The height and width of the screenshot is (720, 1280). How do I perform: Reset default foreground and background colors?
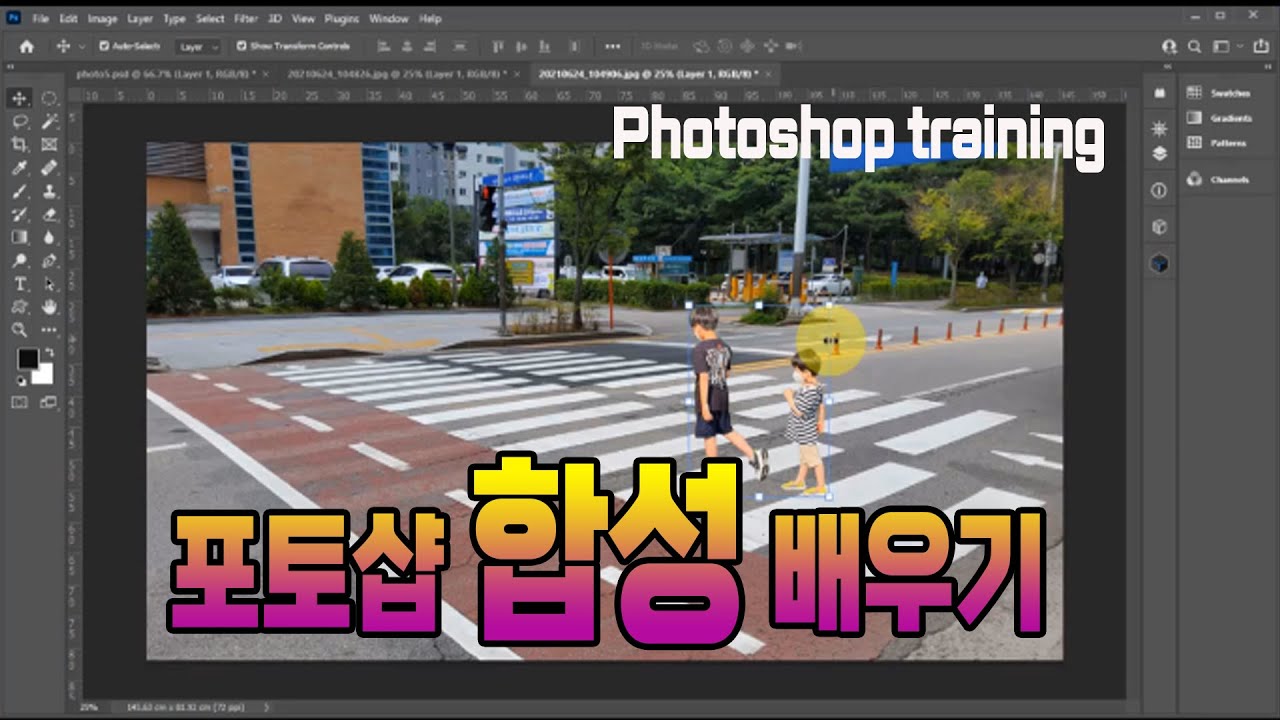pos(20,380)
